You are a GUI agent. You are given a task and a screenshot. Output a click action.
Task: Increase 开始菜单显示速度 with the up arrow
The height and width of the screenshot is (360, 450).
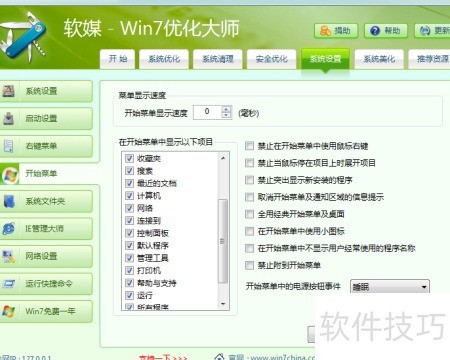point(226,109)
